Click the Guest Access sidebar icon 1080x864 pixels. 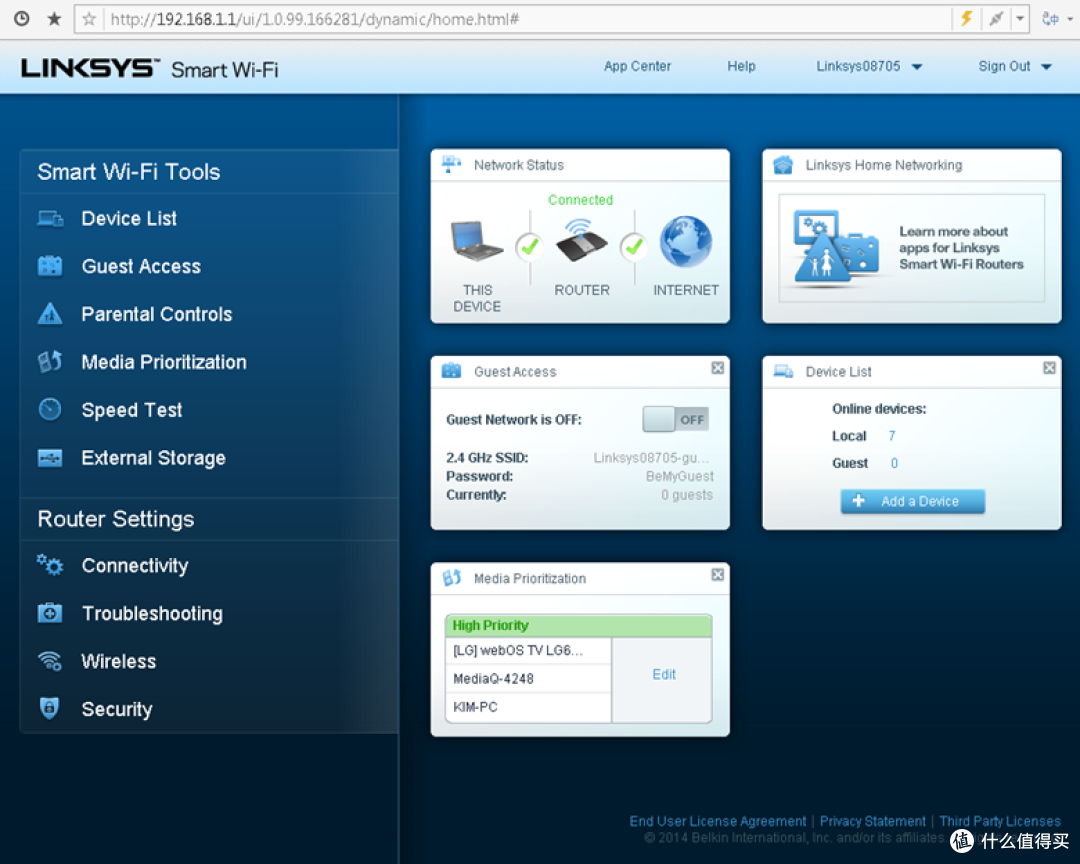click(50, 266)
